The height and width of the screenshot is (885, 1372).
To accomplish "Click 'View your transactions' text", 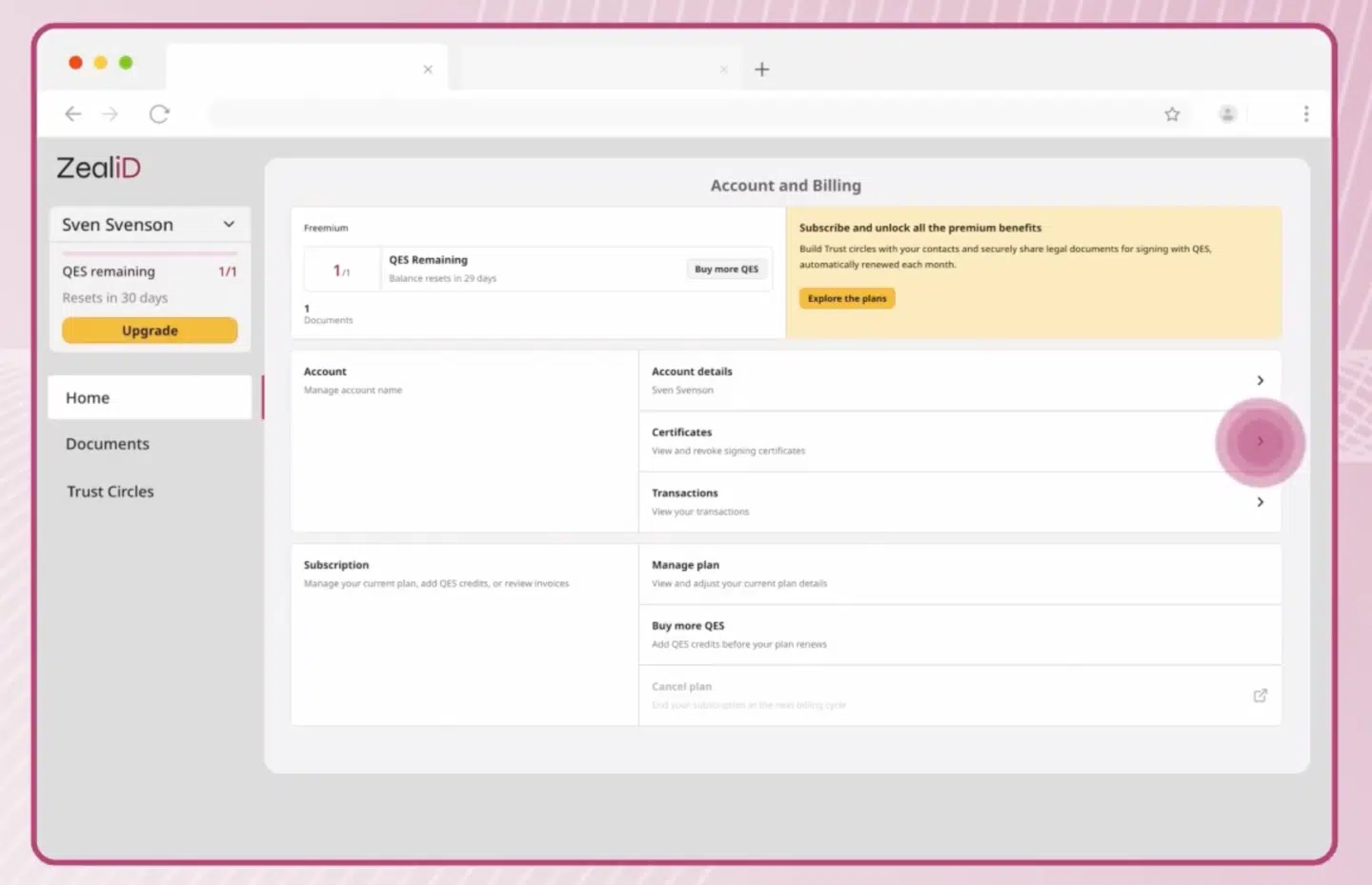I will (700, 512).
